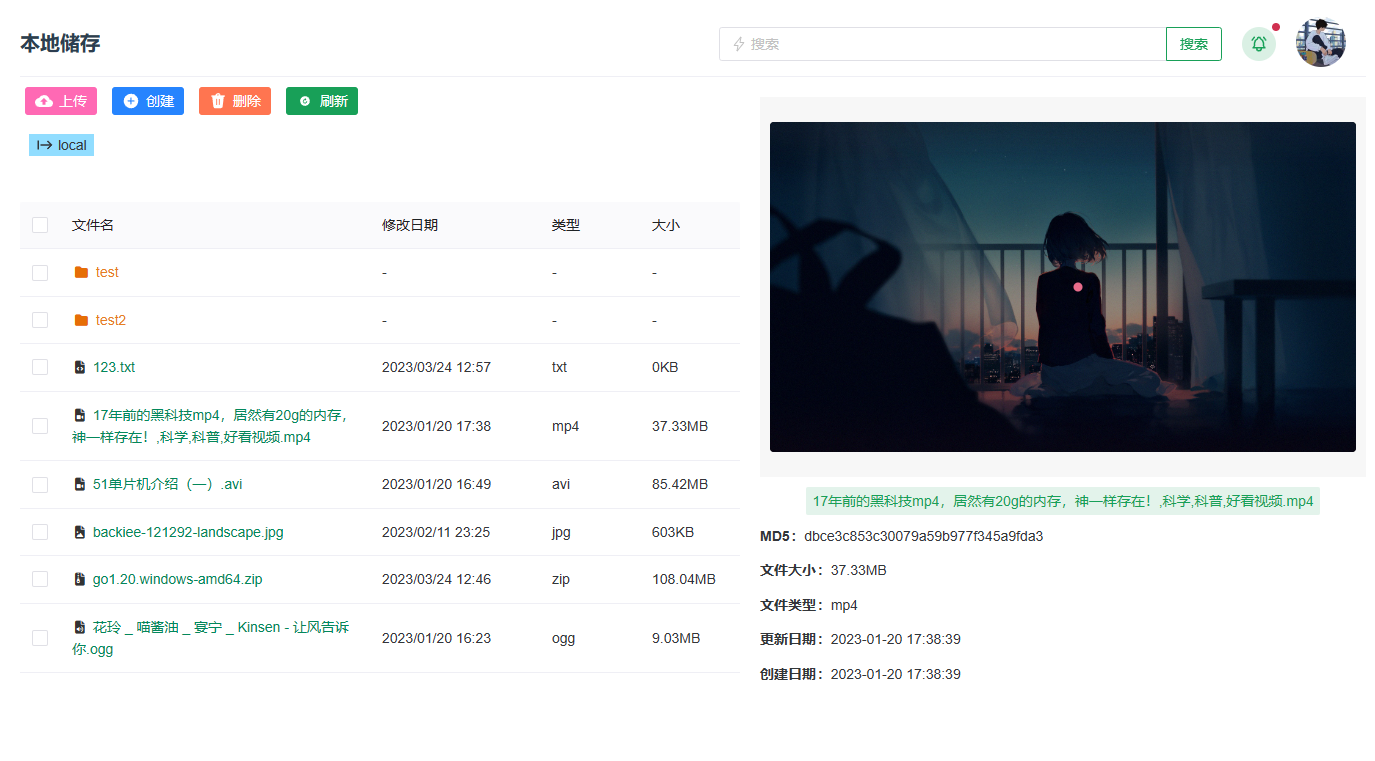Check the box for the test folder
This screenshot has height=761, width=1375.
(x=40, y=272)
